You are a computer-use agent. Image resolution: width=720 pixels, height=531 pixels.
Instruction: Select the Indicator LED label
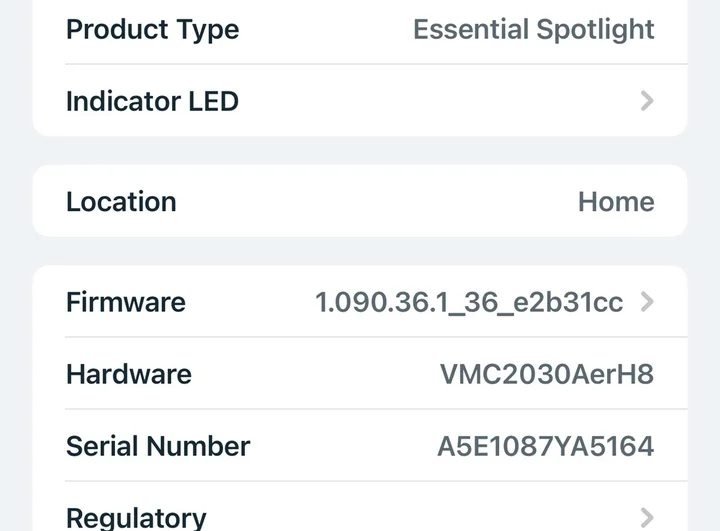point(152,101)
